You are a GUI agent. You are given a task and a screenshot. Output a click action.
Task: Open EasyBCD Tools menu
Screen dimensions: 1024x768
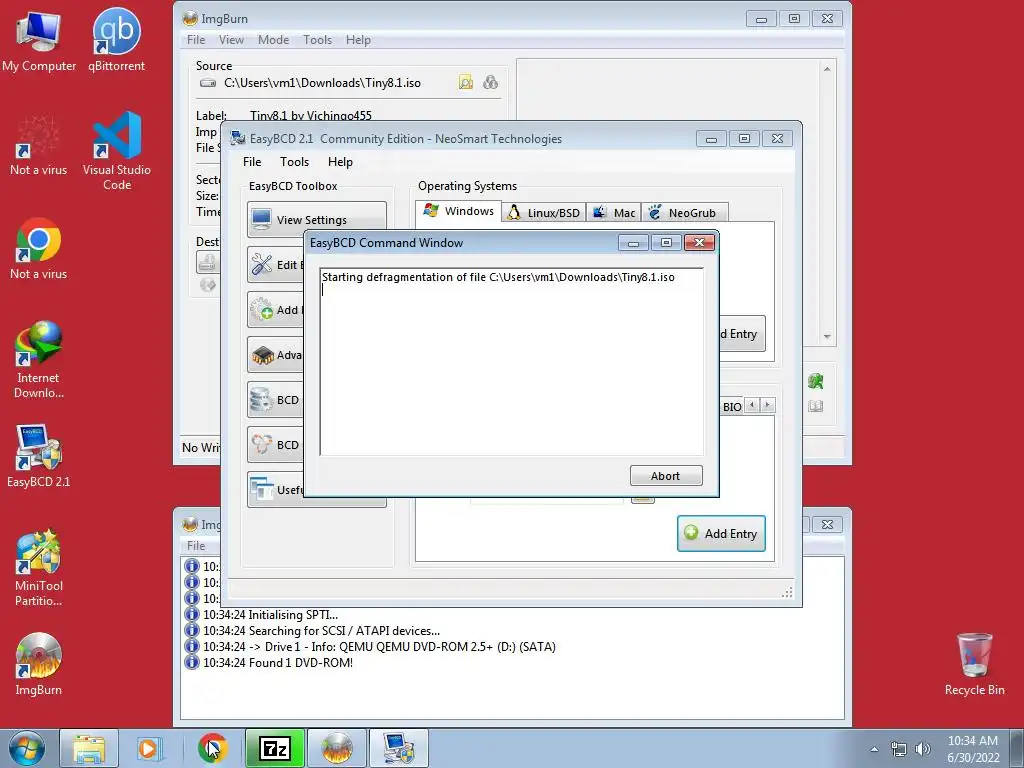pos(295,162)
